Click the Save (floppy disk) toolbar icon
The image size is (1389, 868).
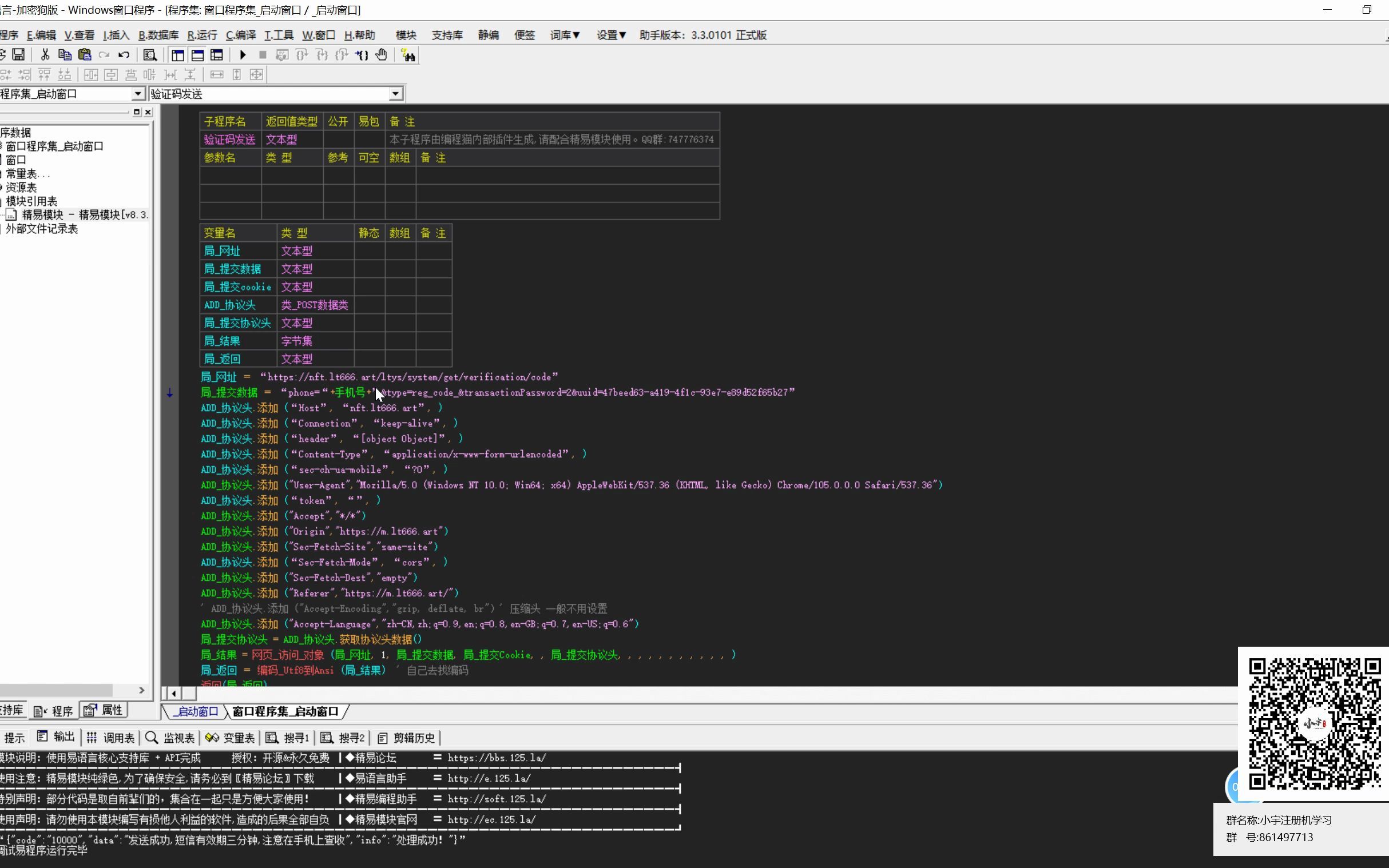click(18, 54)
